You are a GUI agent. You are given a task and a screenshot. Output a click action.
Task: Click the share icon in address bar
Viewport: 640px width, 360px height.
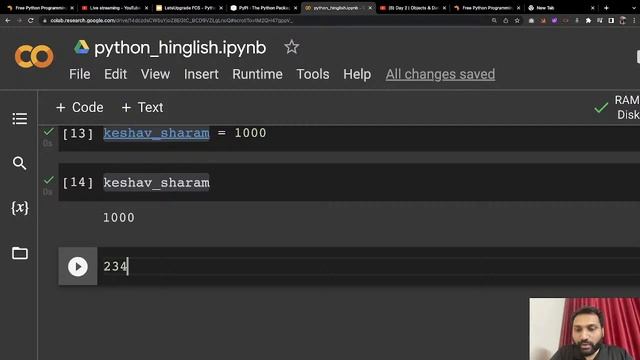point(506,20)
